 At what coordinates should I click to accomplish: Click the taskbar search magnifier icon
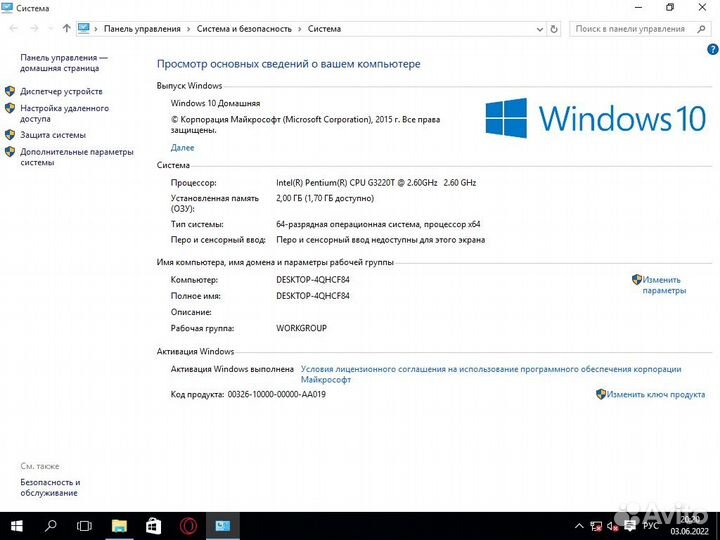point(50,525)
